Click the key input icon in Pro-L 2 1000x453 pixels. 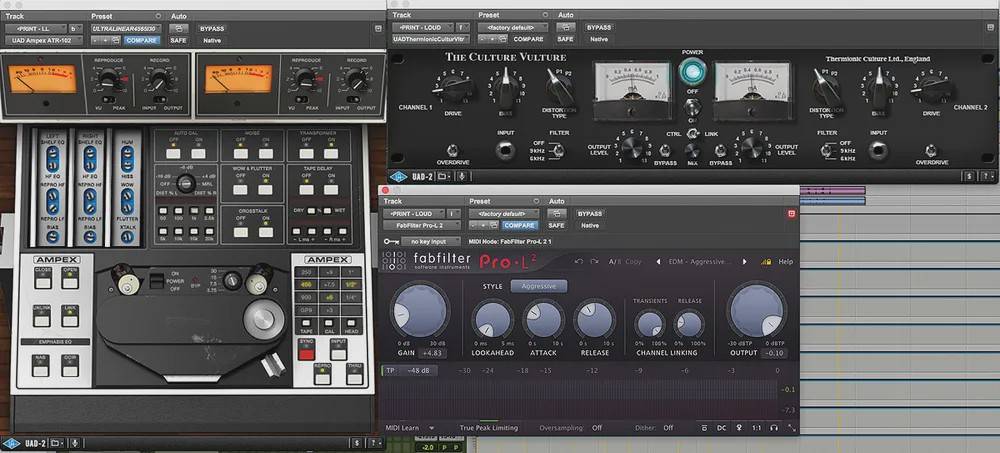click(390, 241)
